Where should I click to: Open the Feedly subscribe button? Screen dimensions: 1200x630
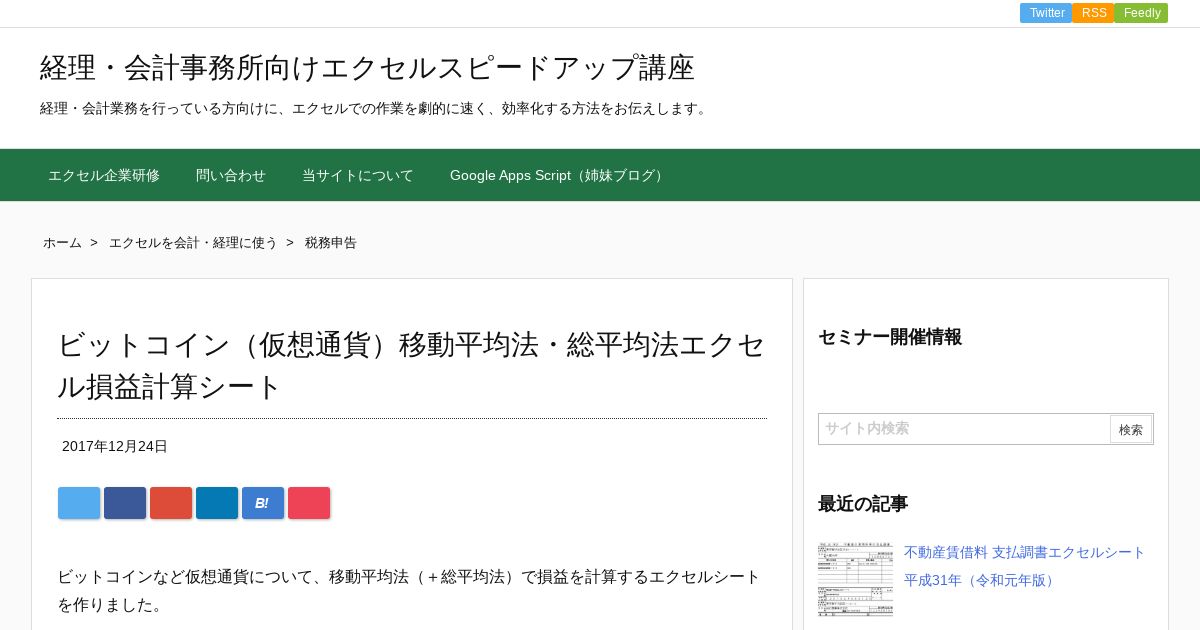(x=1141, y=13)
